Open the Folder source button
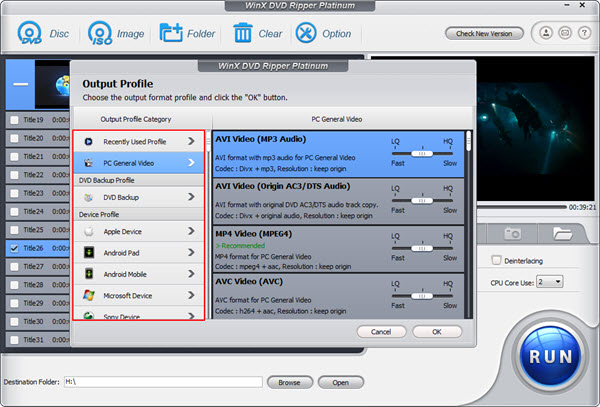 pos(171,33)
